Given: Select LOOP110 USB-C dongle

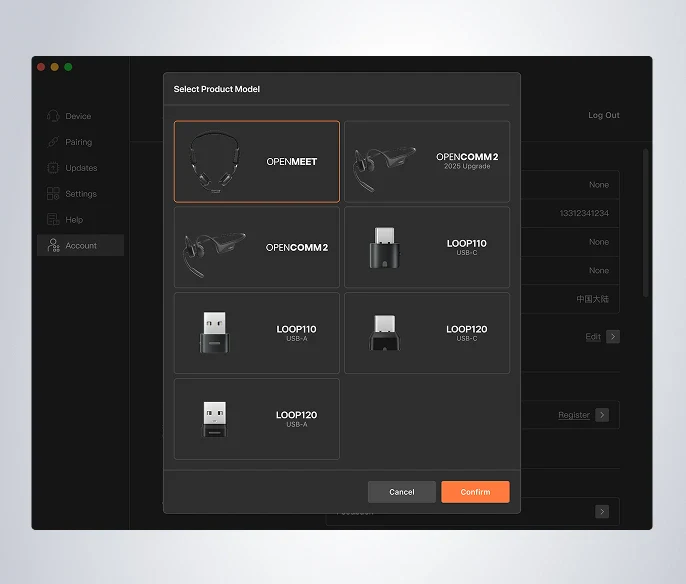Looking at the screenshot, I should [427, 247].
